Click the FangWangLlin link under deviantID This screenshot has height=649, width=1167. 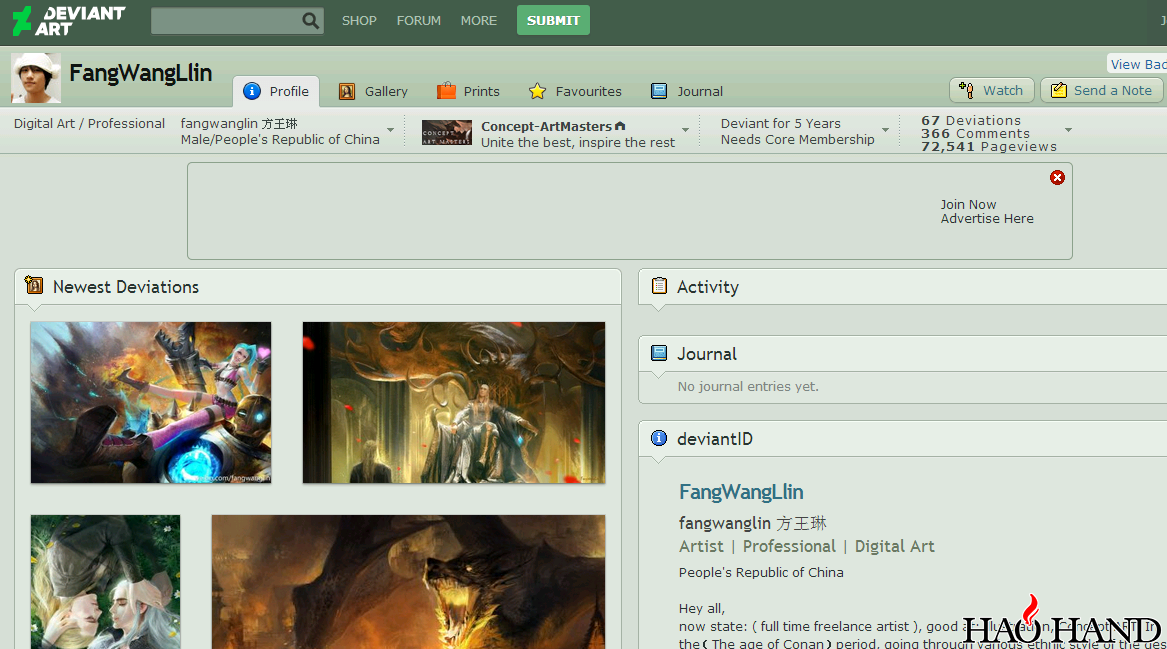(x=741, y=492)
